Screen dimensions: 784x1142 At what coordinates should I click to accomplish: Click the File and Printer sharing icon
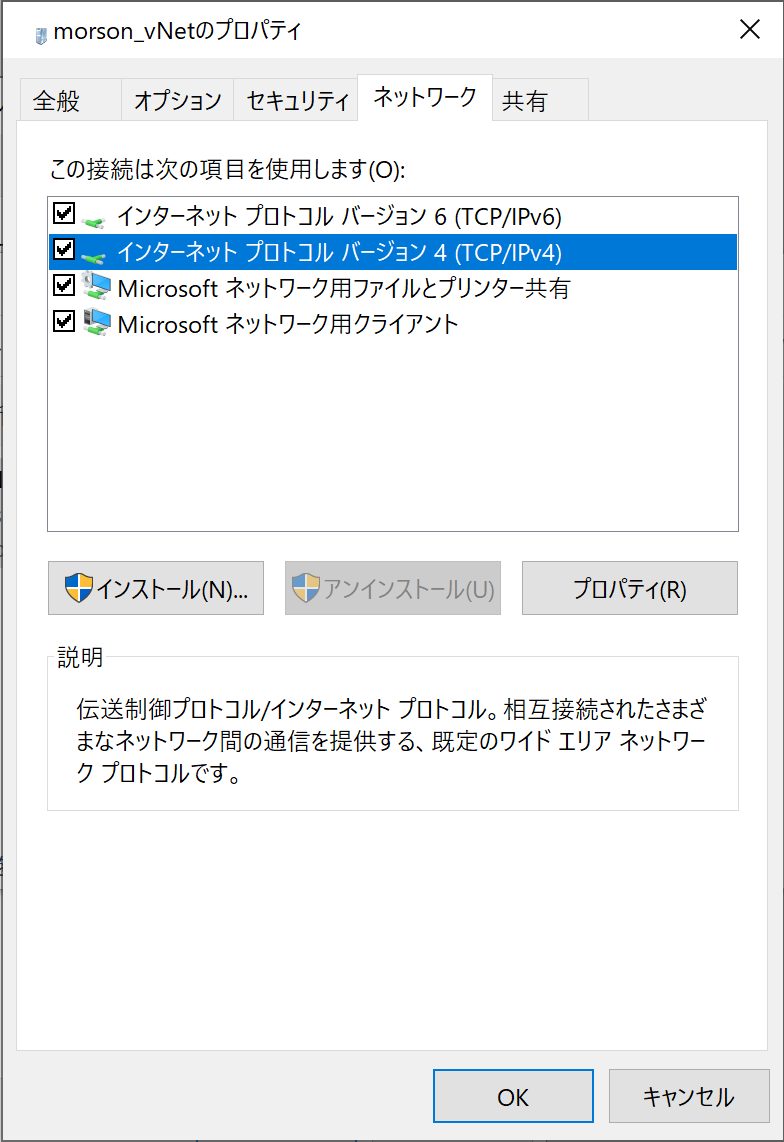click(x=96, y=288)
